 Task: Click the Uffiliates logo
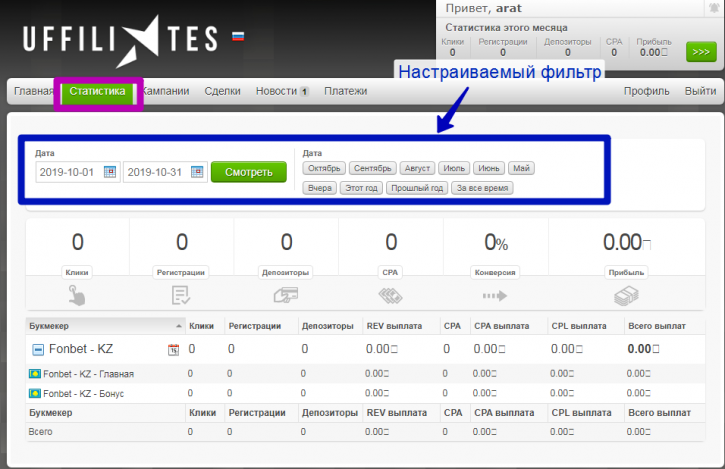coord(120,41)
